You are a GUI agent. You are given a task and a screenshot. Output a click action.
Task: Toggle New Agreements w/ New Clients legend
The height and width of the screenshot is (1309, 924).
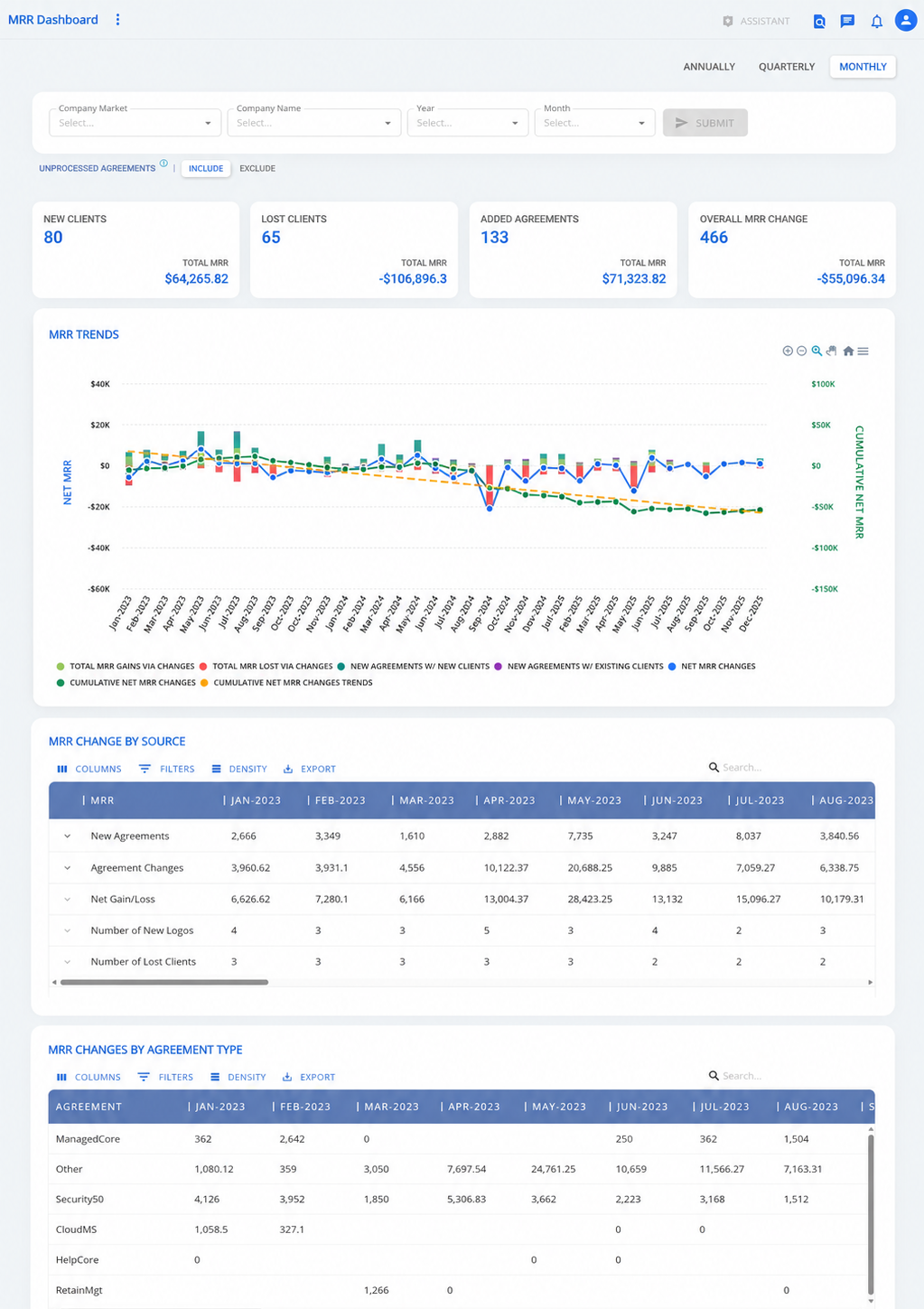click(413, 667)
